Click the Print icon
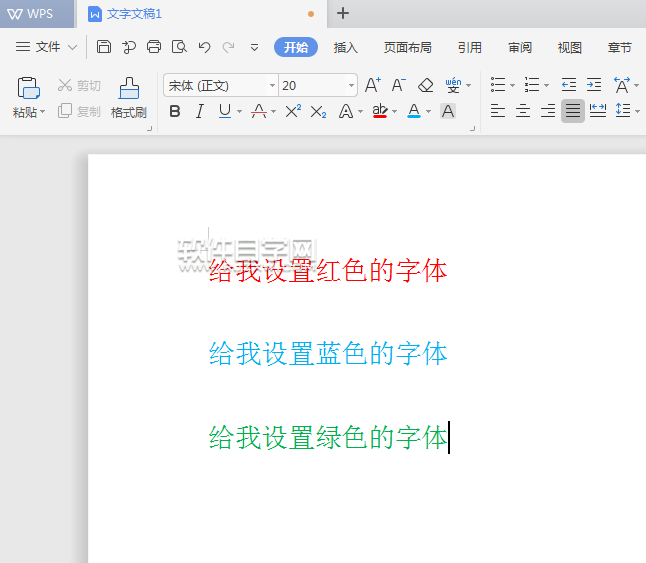The height and width of the screenshot is (563, 646). click(x=154, y=47)
